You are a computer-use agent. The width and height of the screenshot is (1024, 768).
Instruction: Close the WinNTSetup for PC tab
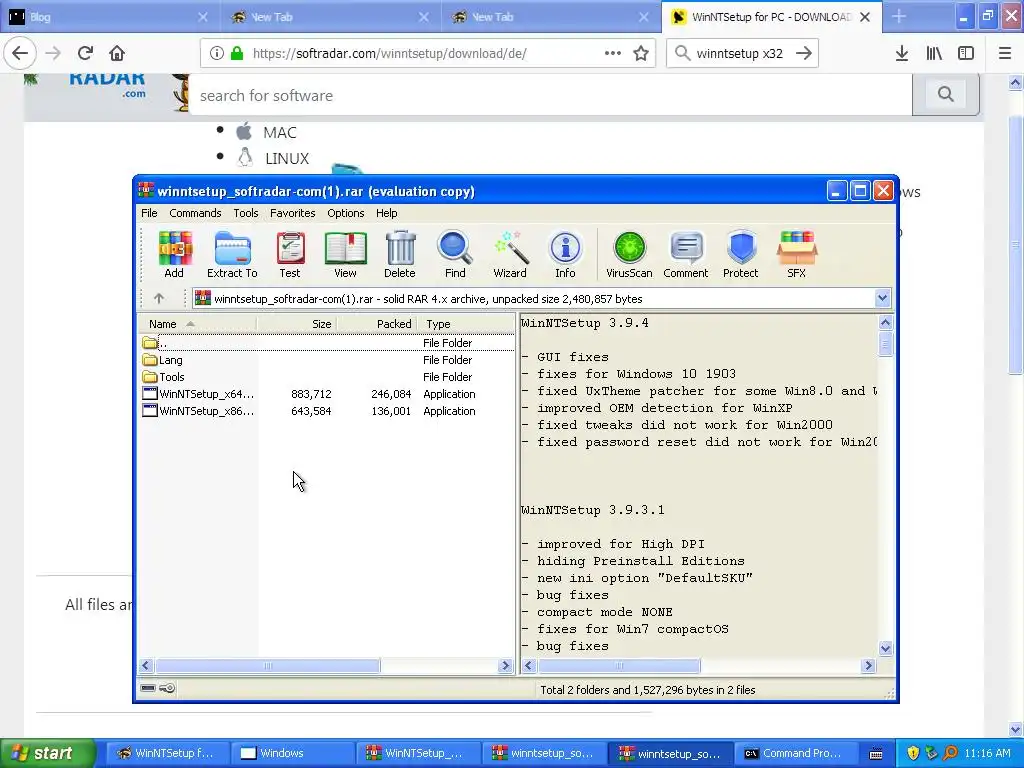(865, 17)
